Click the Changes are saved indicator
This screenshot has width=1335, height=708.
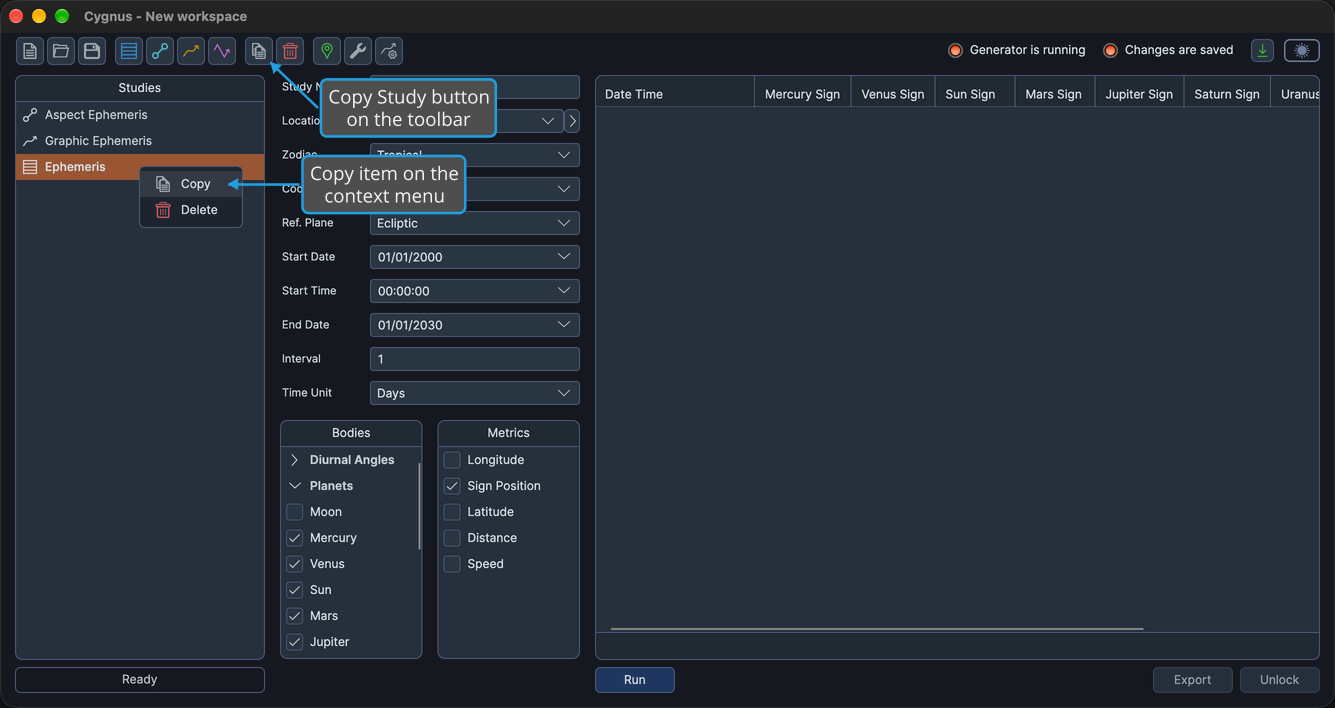[x=1168, y=50]
